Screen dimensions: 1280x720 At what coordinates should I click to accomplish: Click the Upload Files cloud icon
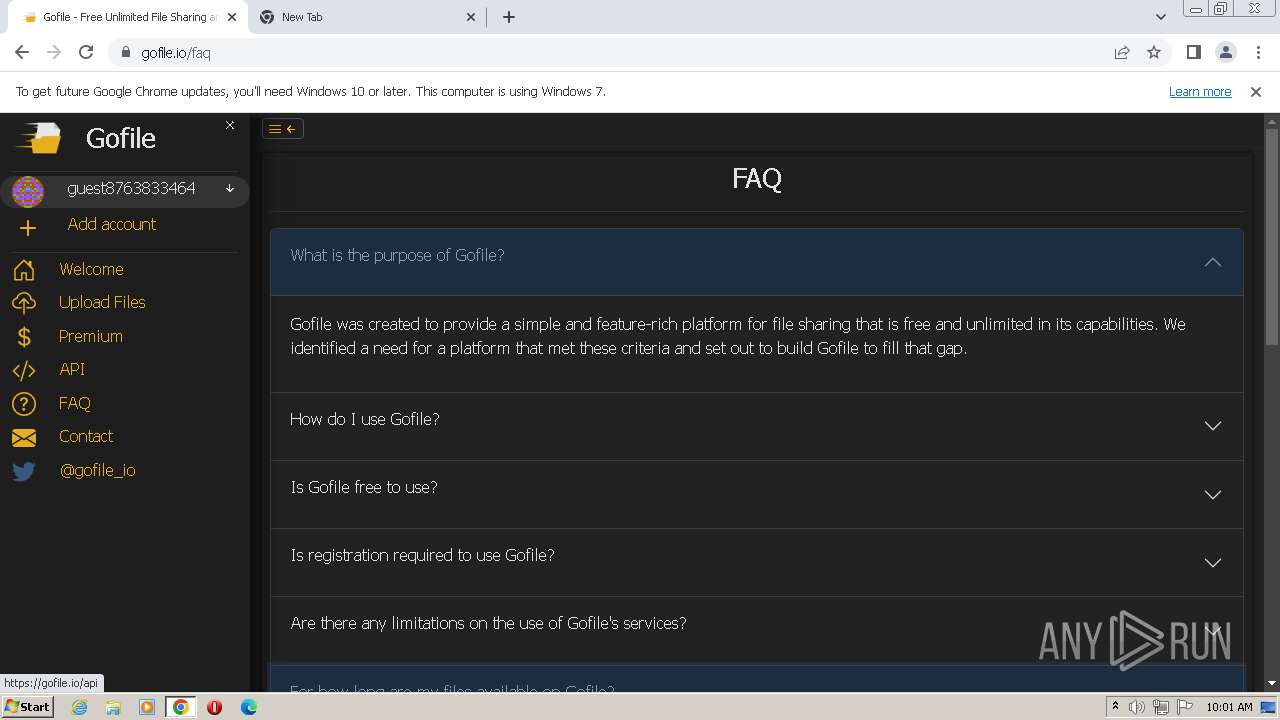24,303
